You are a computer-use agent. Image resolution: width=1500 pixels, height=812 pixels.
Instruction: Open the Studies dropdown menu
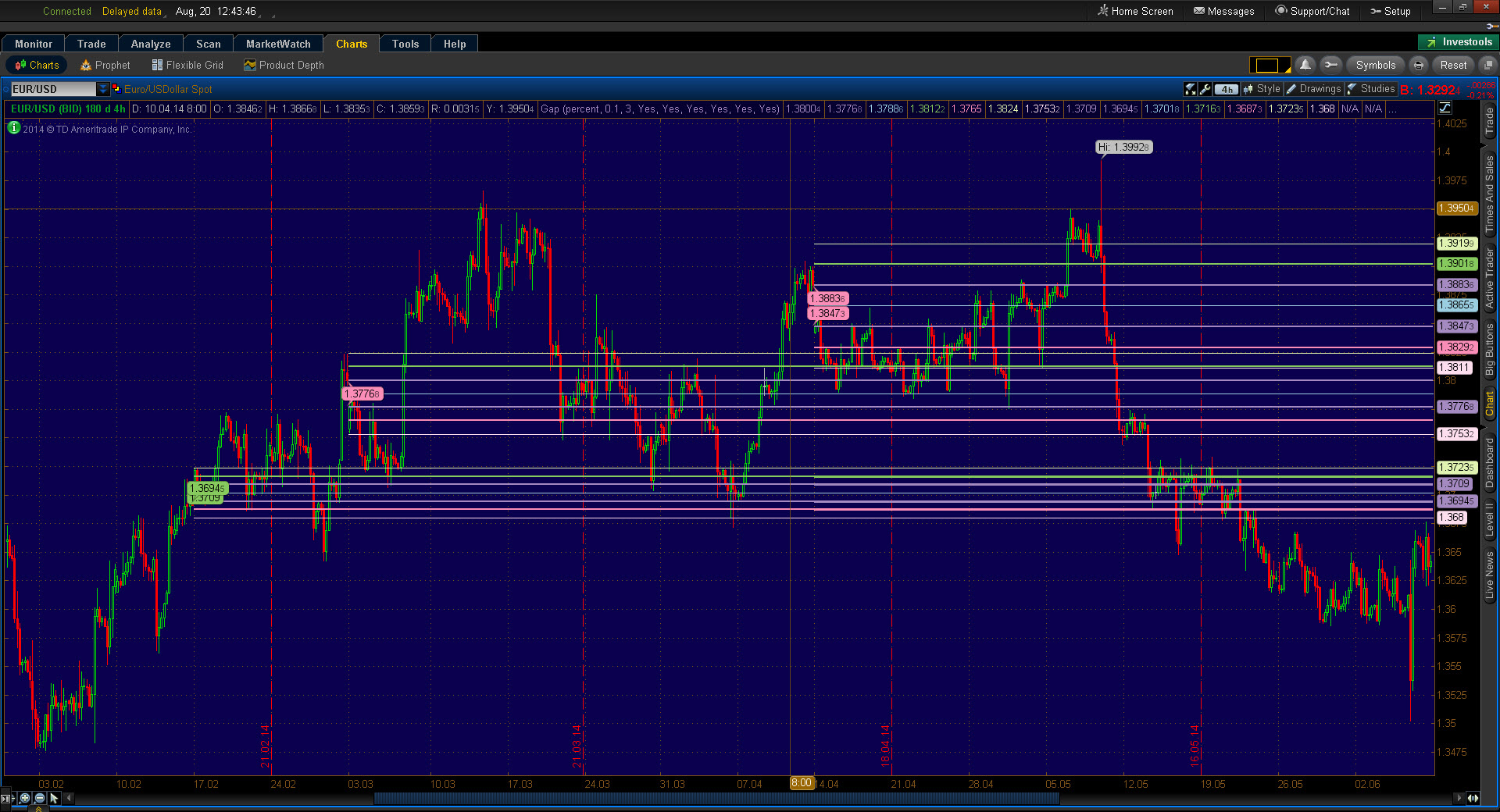[x=1371, y=89]
